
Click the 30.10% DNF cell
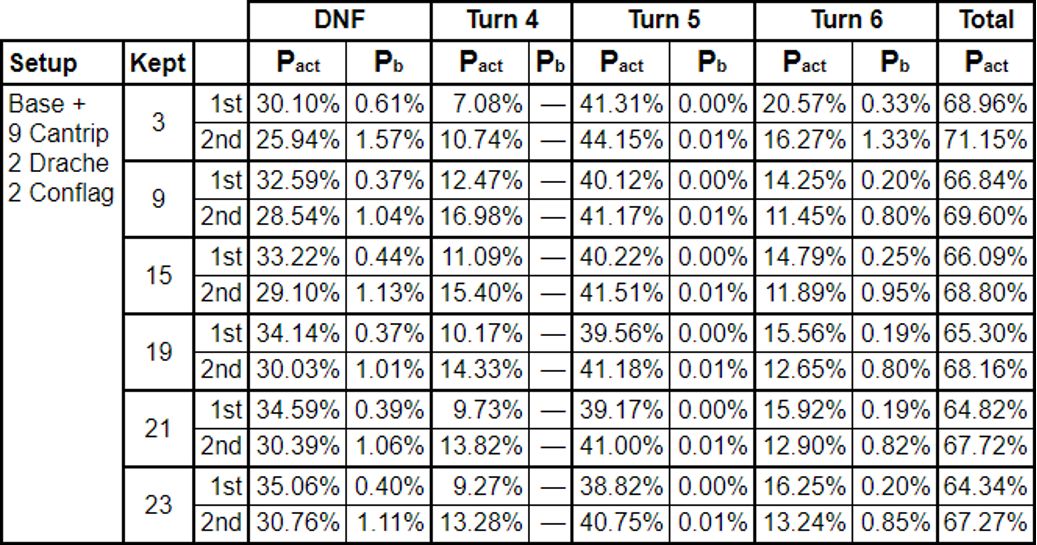[298, 104]
